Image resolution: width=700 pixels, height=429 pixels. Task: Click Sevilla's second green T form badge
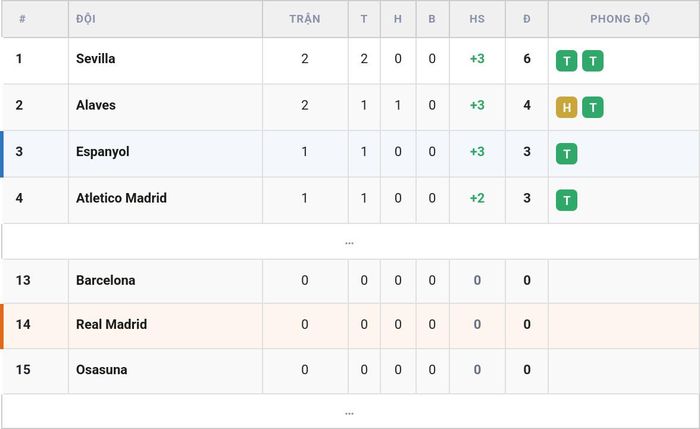(593, 61)
